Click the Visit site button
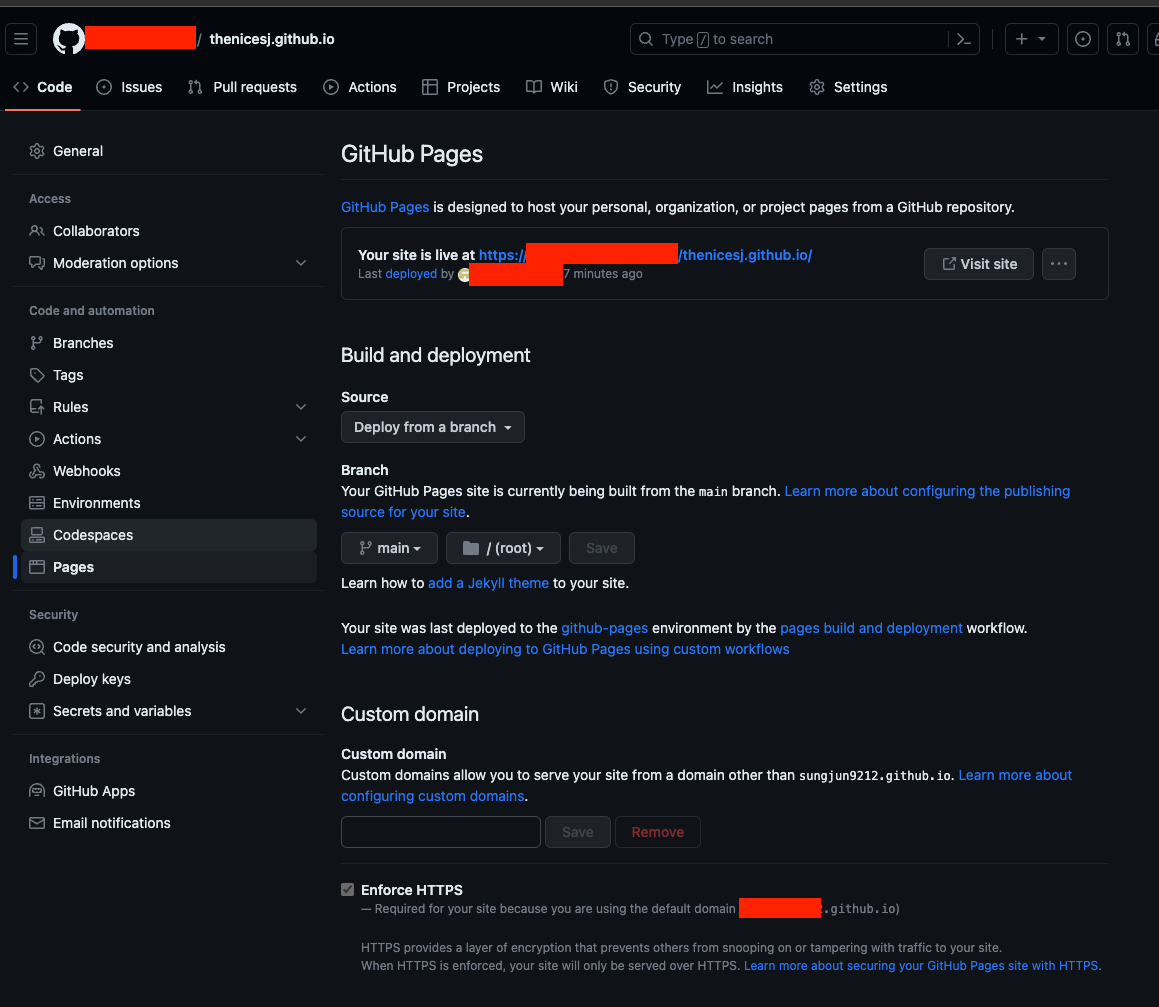 pyautogui.click(x=978, y=263)
